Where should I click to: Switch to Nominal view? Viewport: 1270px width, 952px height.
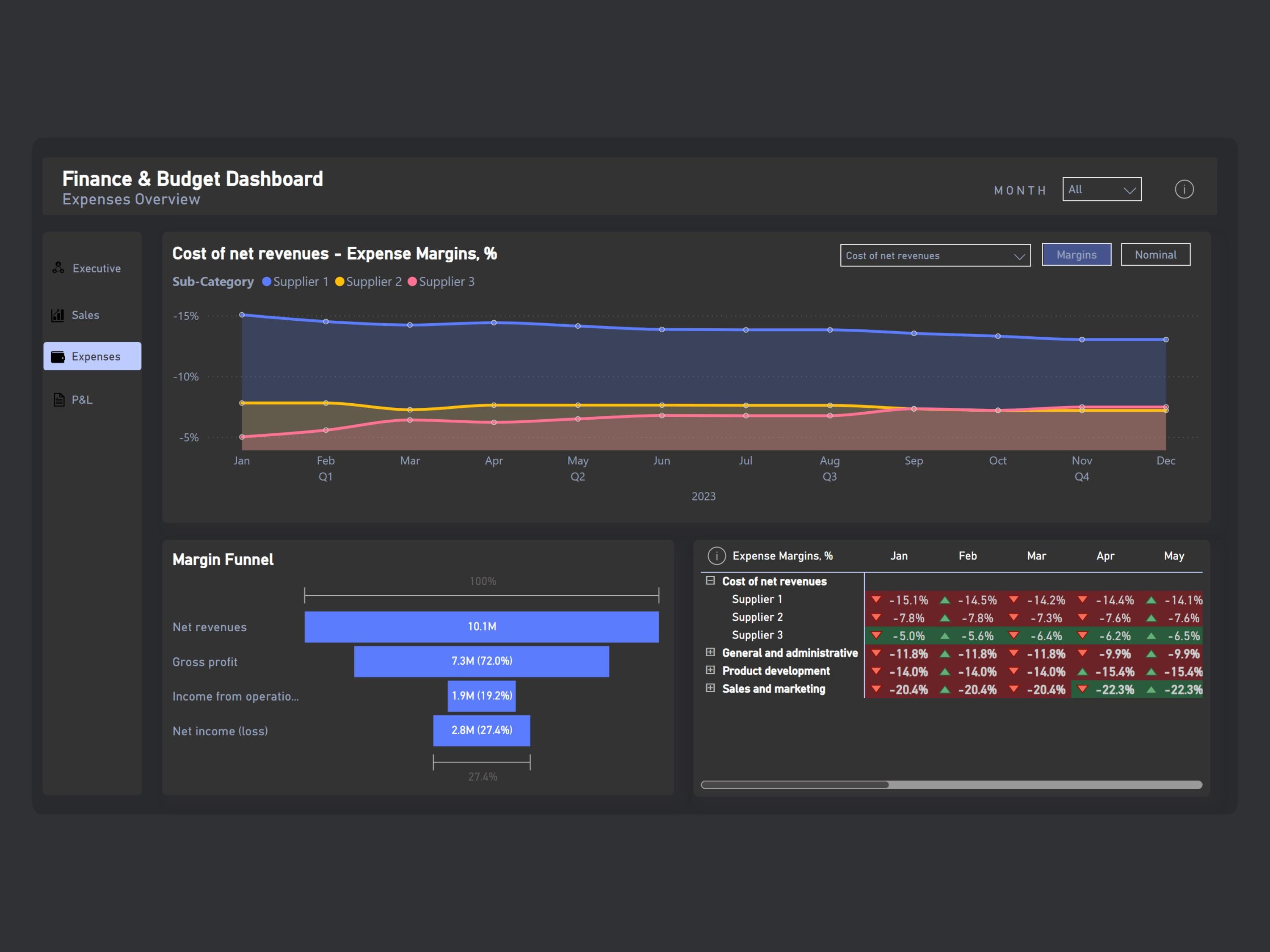tap(1155, 254)
